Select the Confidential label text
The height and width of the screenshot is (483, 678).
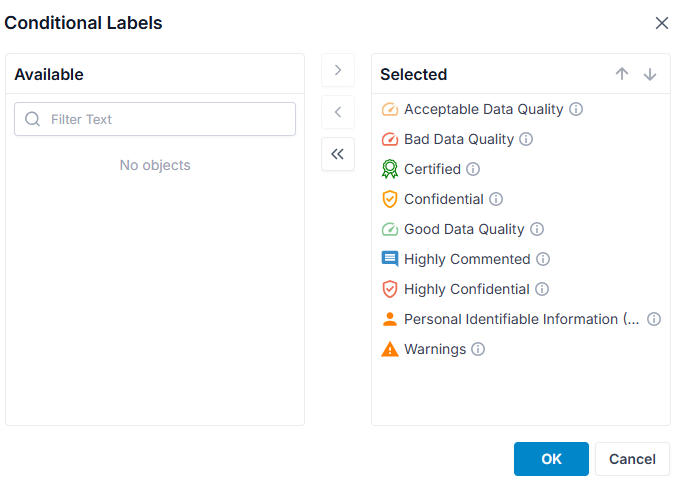[444, 199]
